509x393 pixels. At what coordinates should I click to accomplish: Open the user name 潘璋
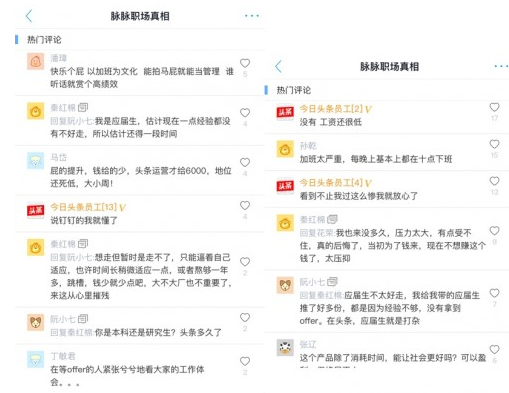pyautogui.click(x=59, y=58)
